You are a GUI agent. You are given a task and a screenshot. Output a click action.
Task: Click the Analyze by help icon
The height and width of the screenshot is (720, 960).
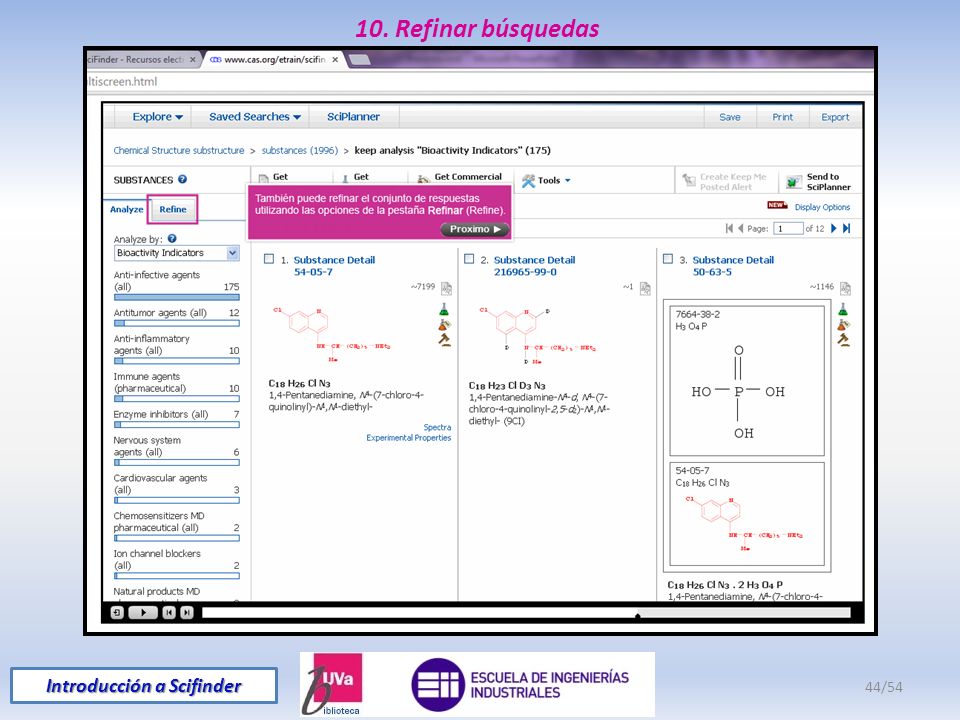[x=172, y=239]
